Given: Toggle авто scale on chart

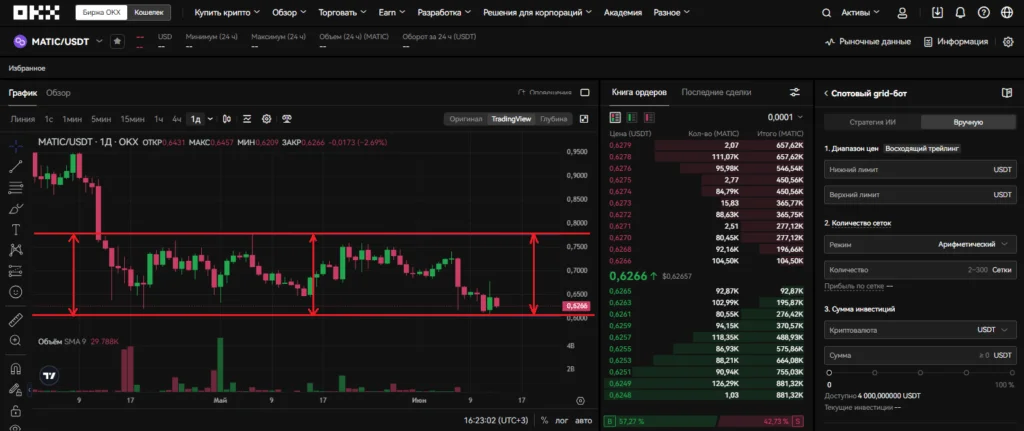Looking at the screenshot, I should click(x=583, y=421).
